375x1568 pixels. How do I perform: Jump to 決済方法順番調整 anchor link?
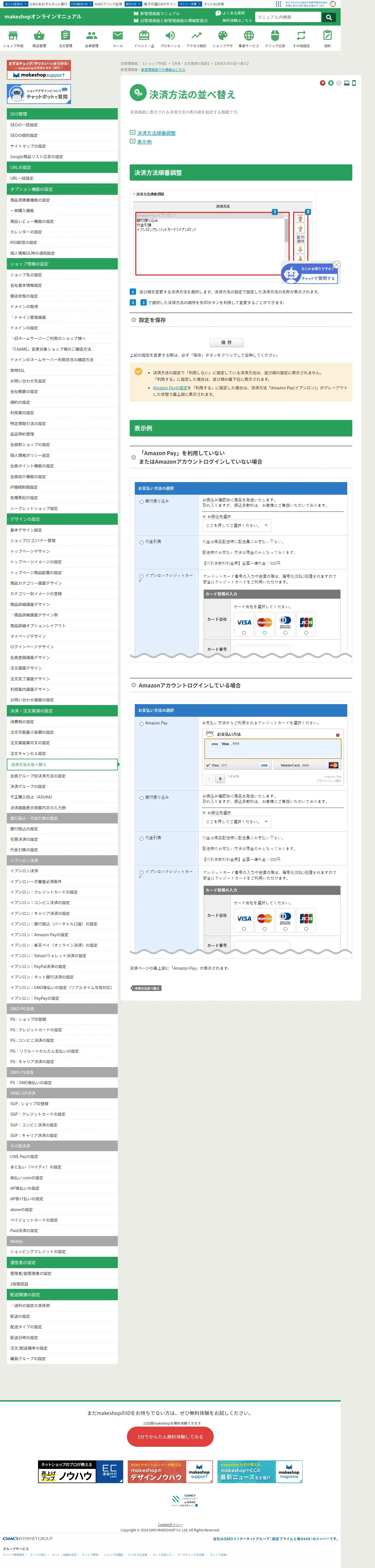(156, 133)
